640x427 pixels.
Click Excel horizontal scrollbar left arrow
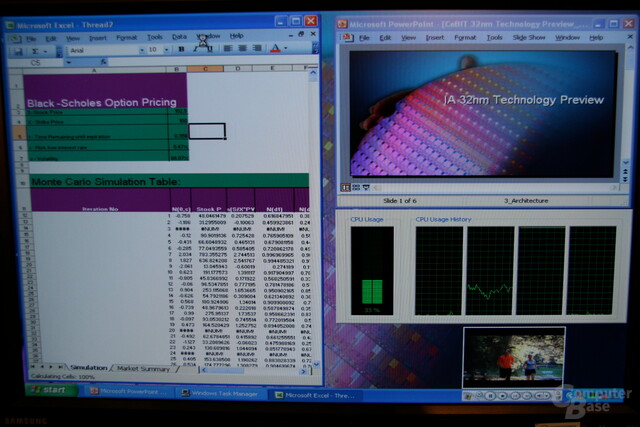pos(204,370)
